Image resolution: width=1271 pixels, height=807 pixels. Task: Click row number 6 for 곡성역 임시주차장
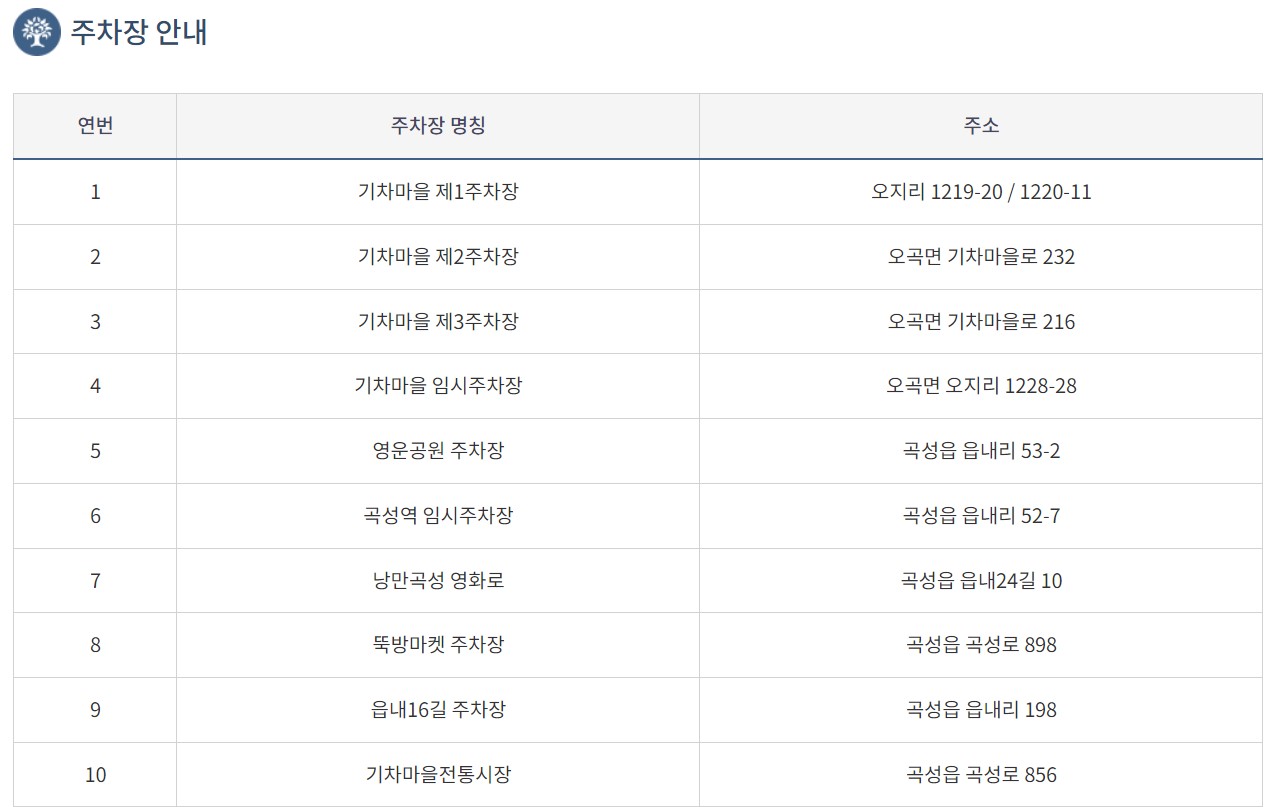[95, 516]
